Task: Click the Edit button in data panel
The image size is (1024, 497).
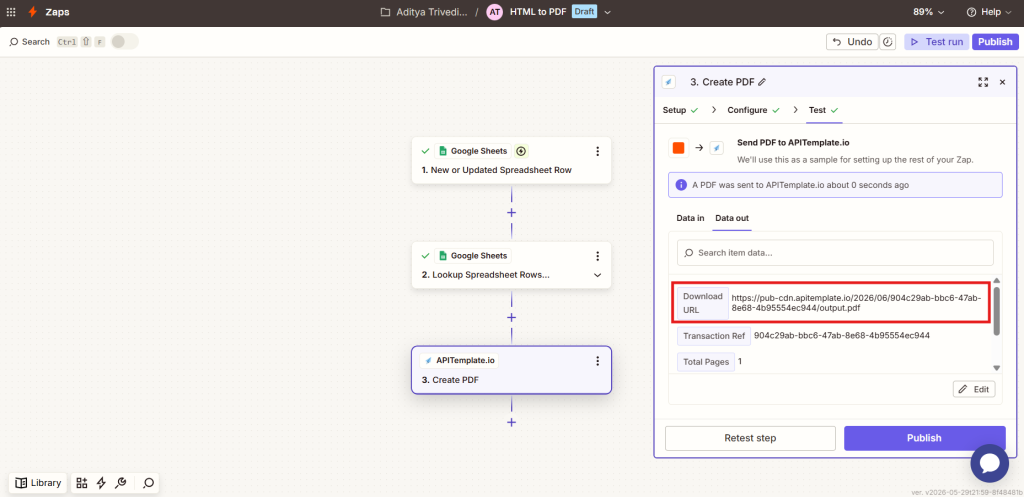Action: point(974,389)
